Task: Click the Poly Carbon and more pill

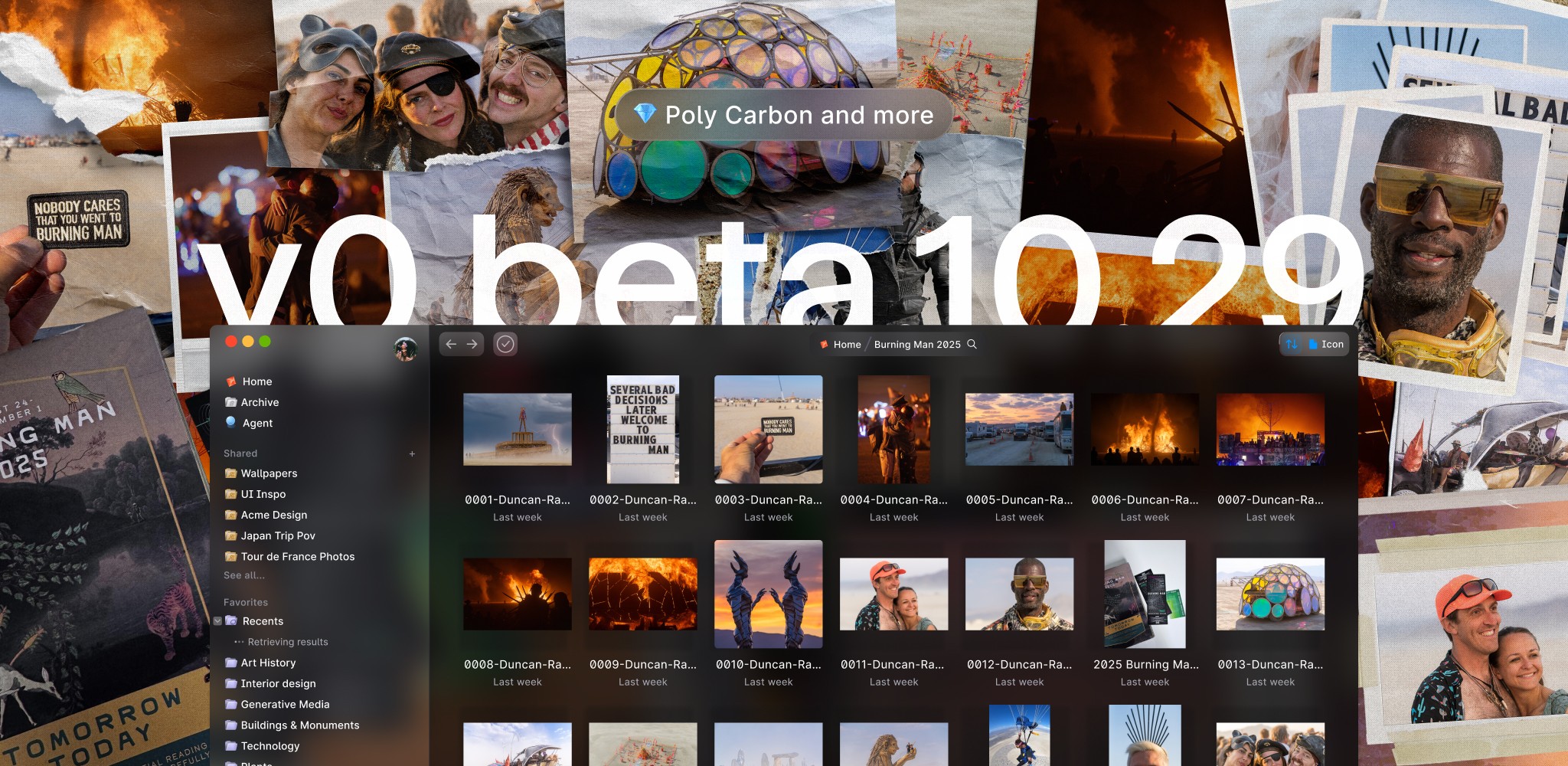Action: [784, 115]
